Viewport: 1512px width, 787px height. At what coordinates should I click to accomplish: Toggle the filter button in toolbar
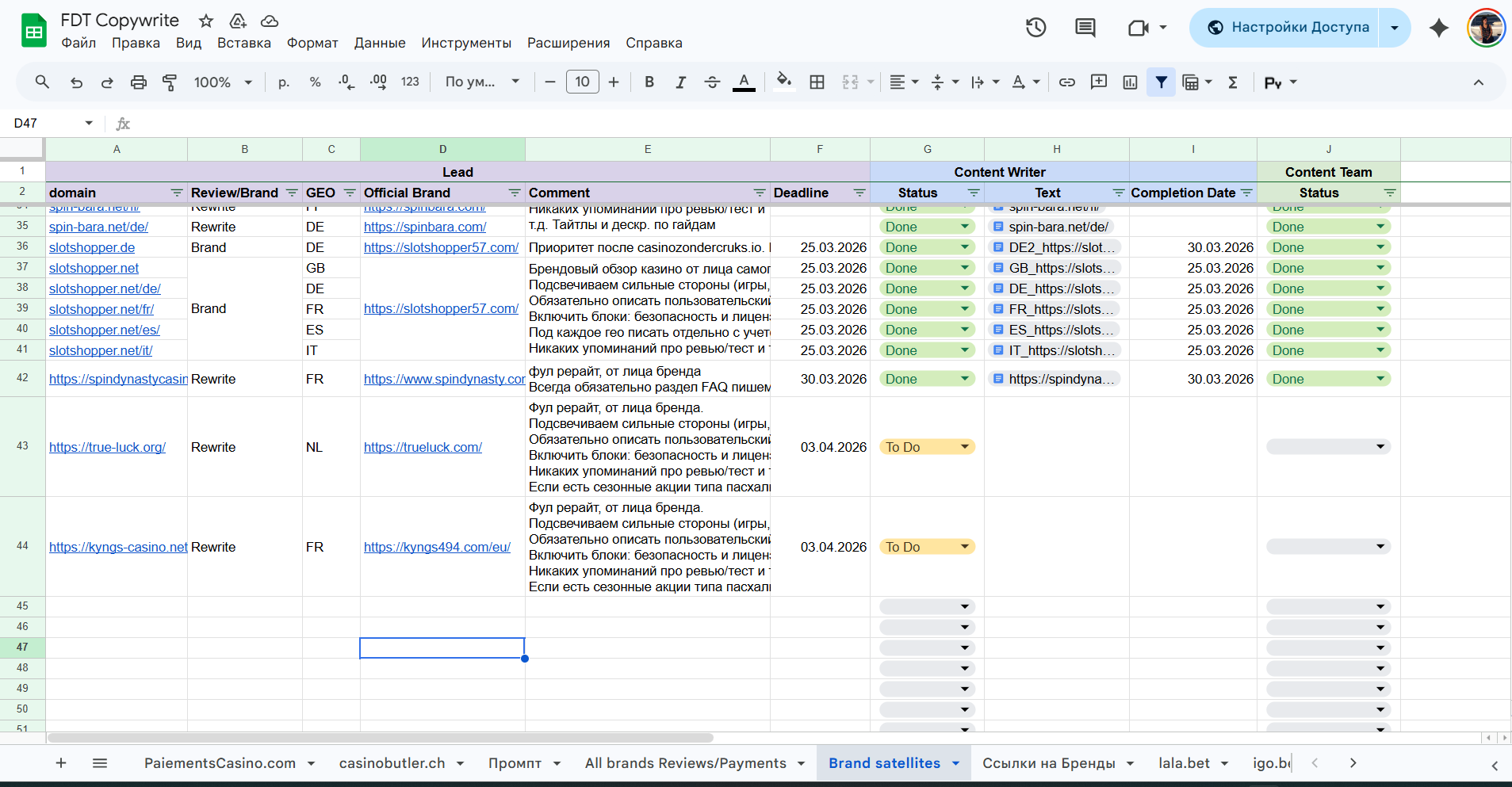(x=1161, y=82)
